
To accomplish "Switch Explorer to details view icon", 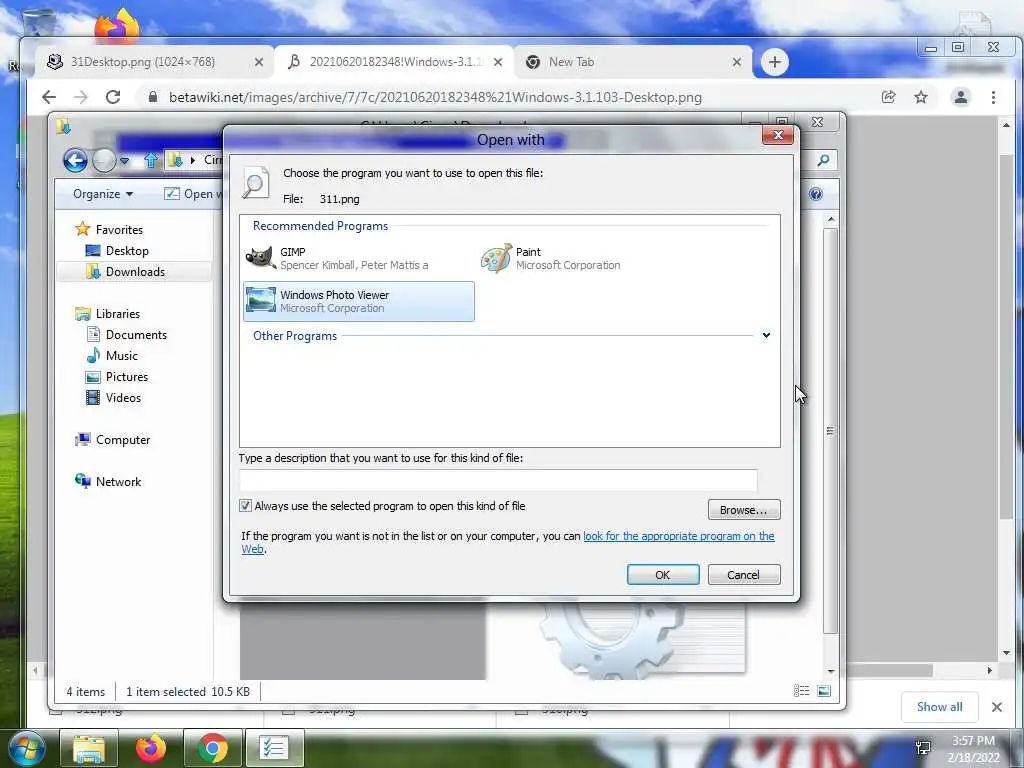I will pos(801,691).
